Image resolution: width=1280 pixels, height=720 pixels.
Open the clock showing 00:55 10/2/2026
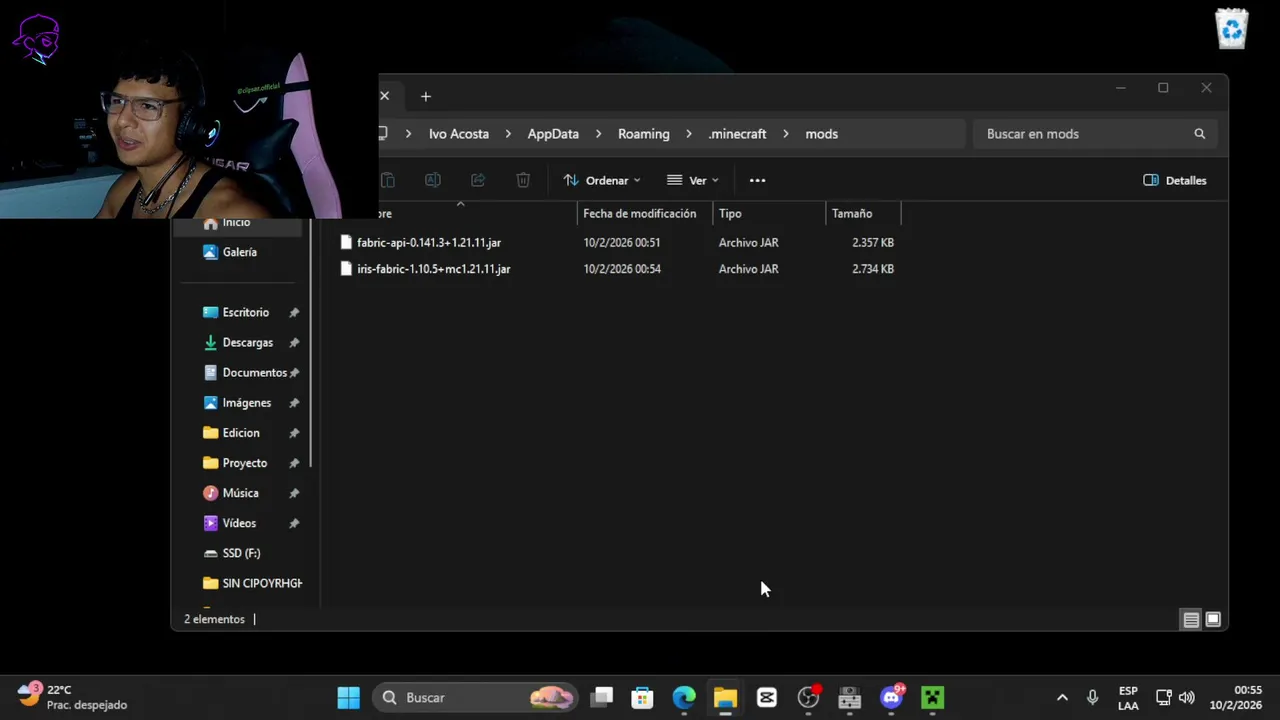[x=1236, y=698]
